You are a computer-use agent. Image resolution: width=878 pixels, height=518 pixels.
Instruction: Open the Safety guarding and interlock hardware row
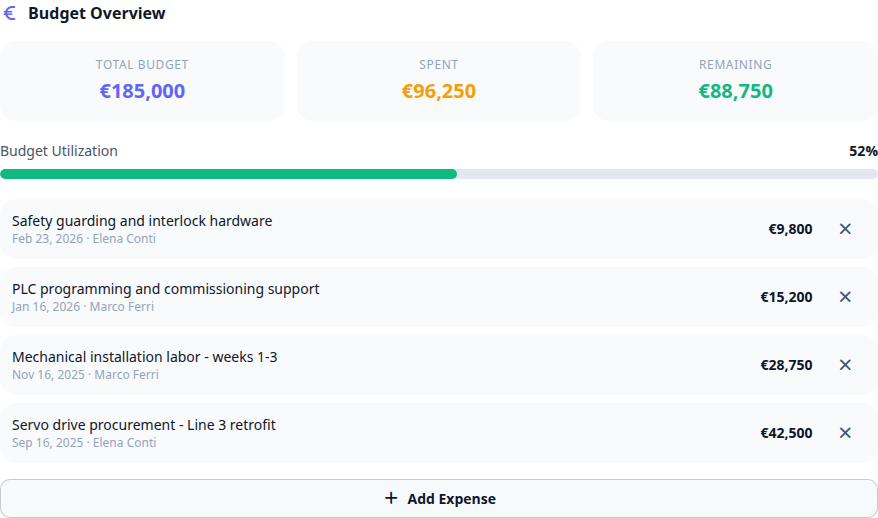click(x=439, y=229)
